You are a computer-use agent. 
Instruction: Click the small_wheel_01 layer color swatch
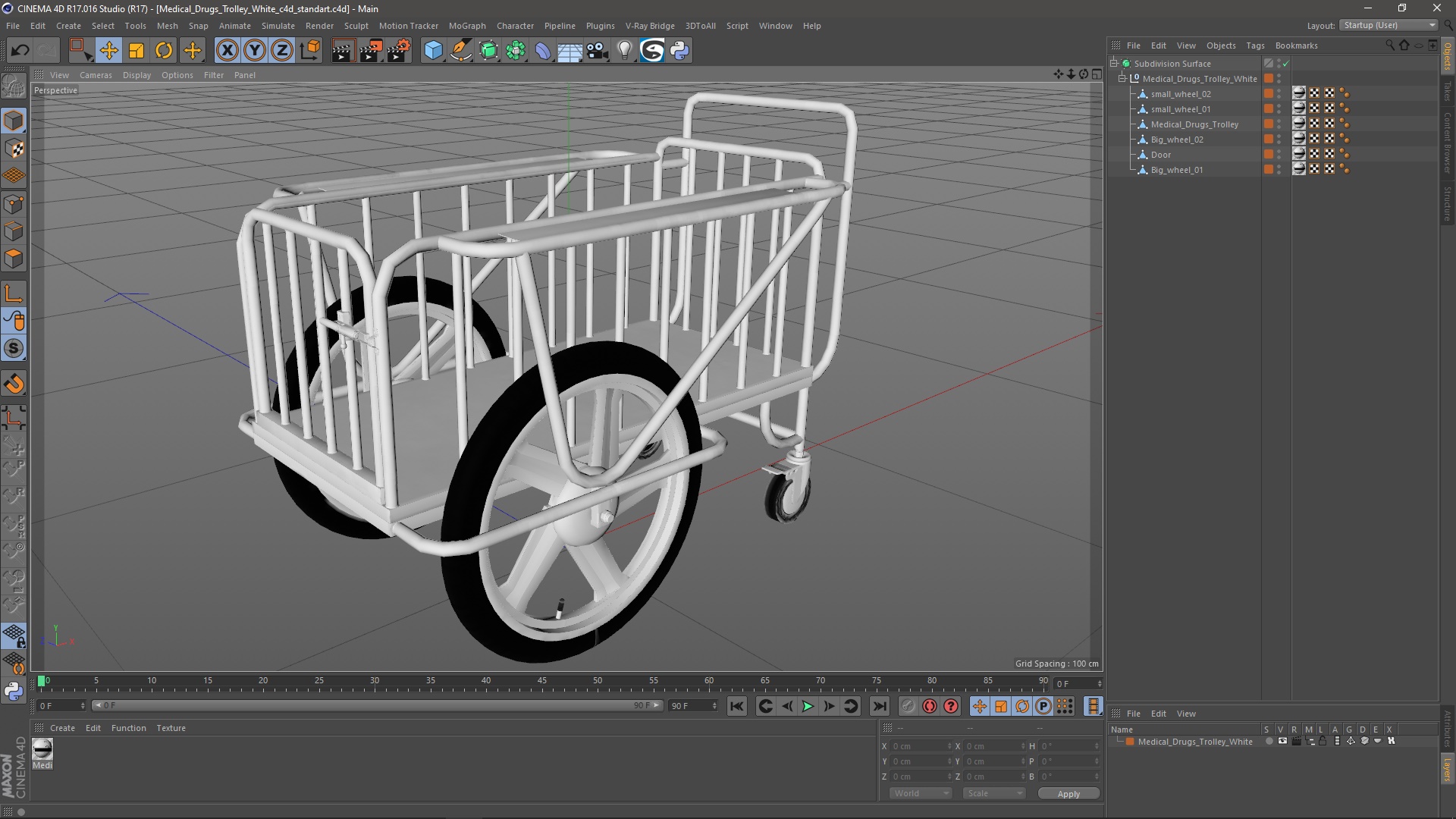[1268, 109]
